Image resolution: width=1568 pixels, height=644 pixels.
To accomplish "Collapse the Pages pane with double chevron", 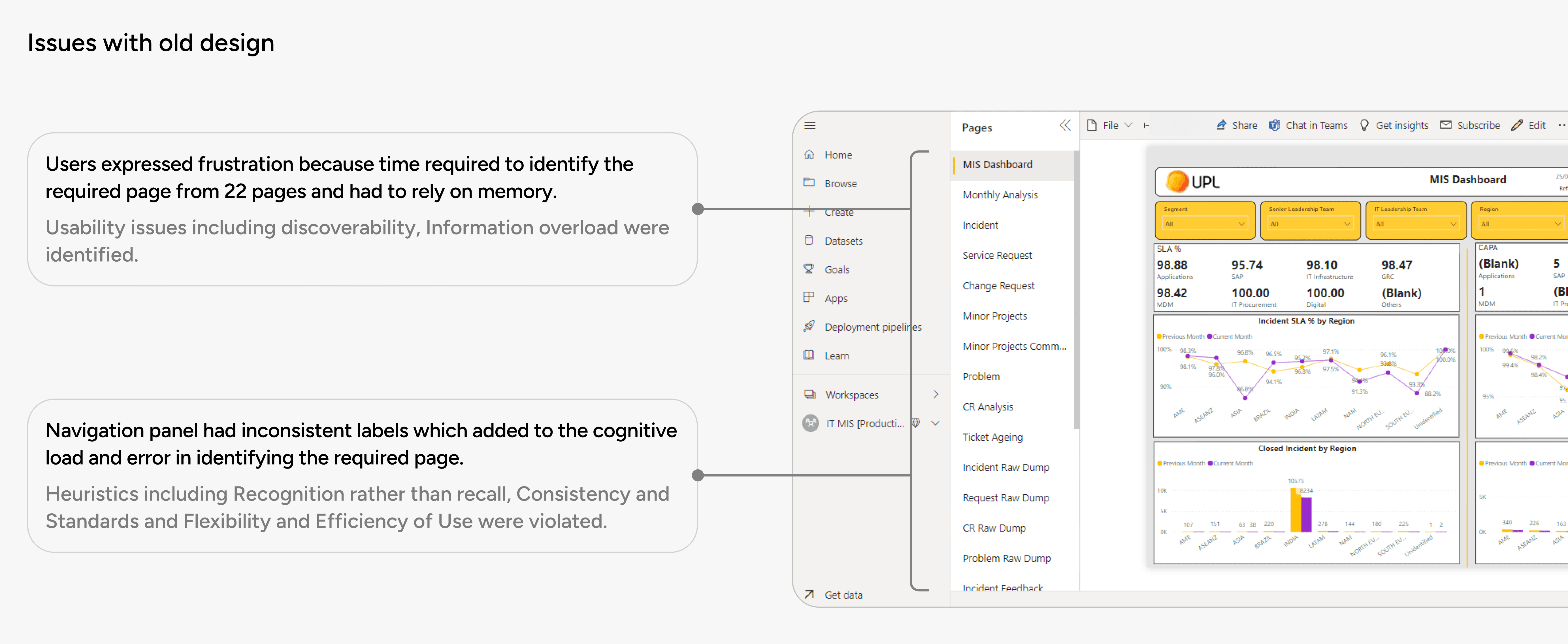I will (1065, 126).
